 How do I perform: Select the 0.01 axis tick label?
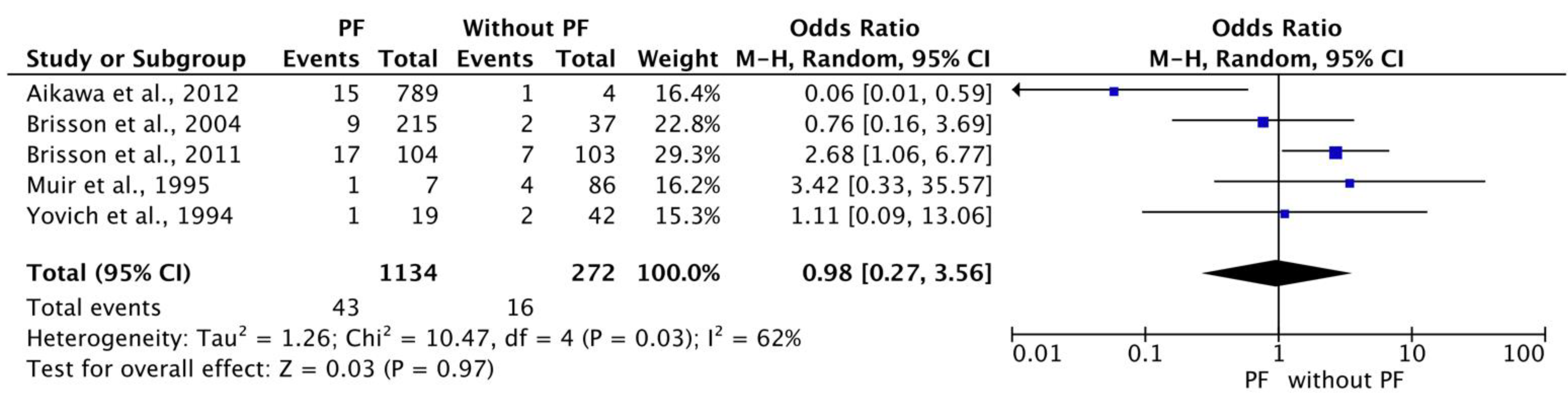(1037, 354)
